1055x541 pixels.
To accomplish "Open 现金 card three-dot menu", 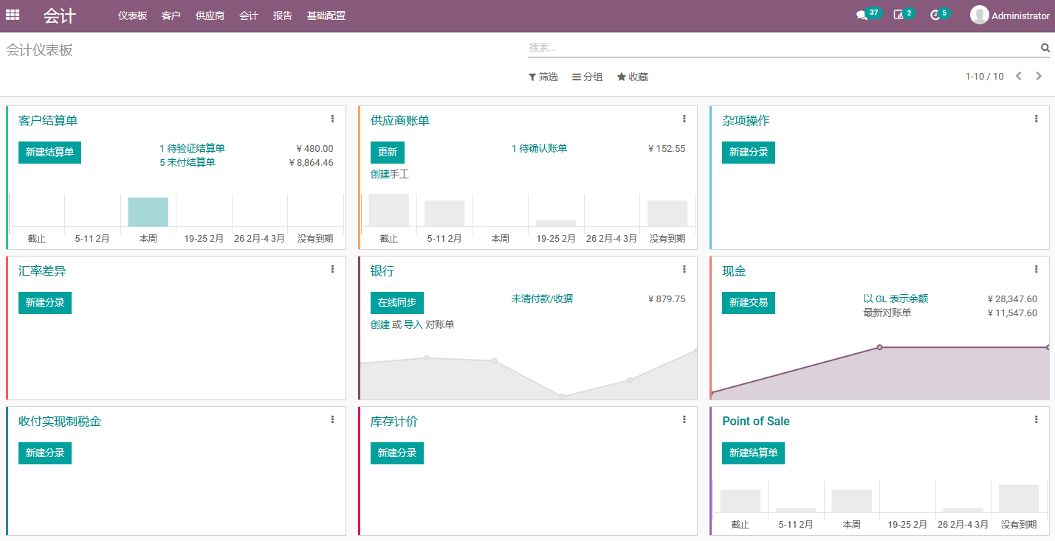I will pos(1036,269).
